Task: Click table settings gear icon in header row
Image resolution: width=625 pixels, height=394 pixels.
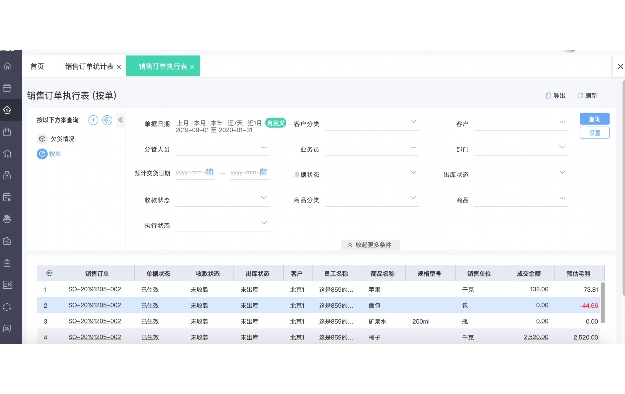Action: click(x=49, y=273)
